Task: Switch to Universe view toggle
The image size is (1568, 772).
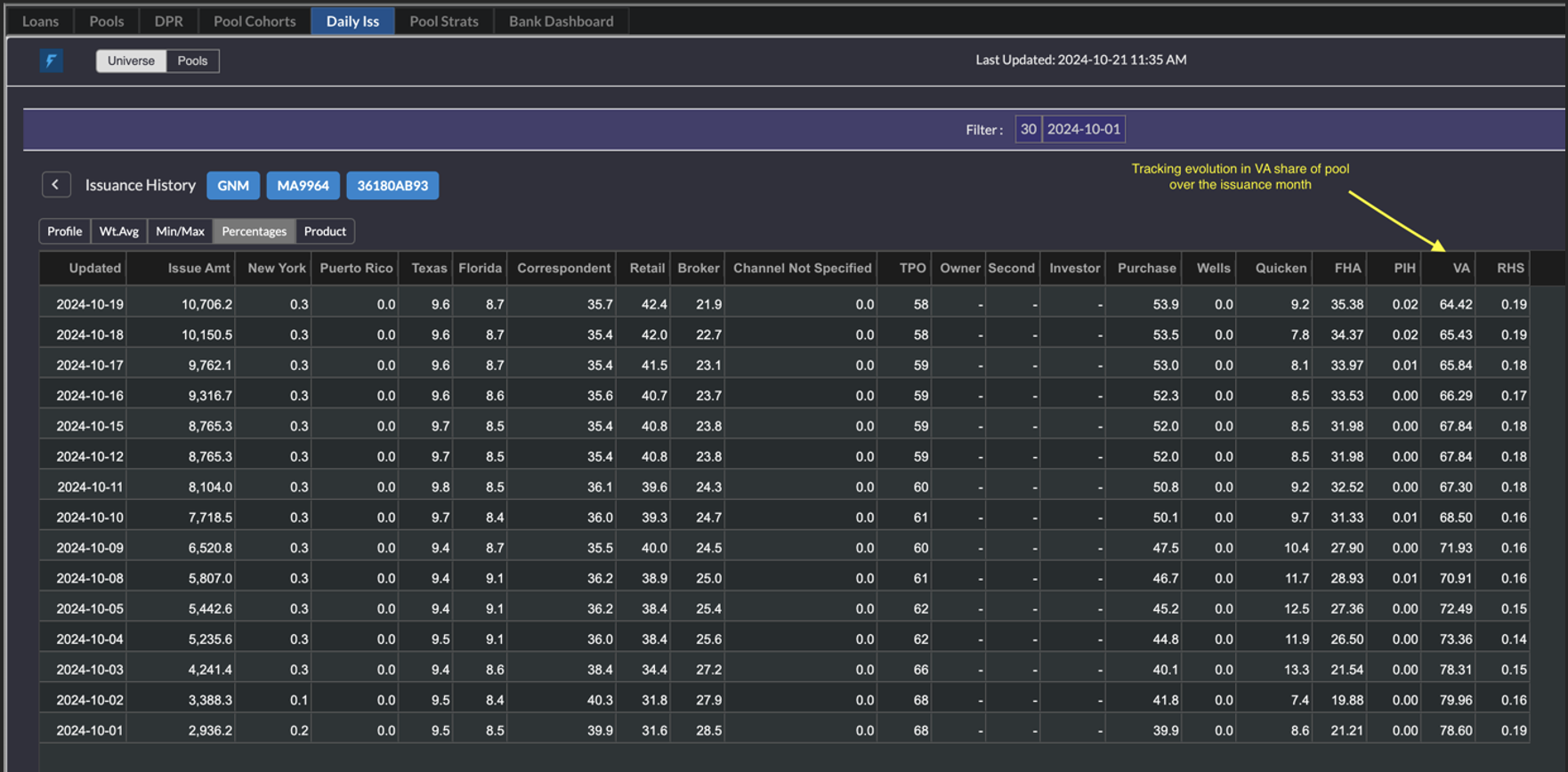Action: click(x=131, y=60)
